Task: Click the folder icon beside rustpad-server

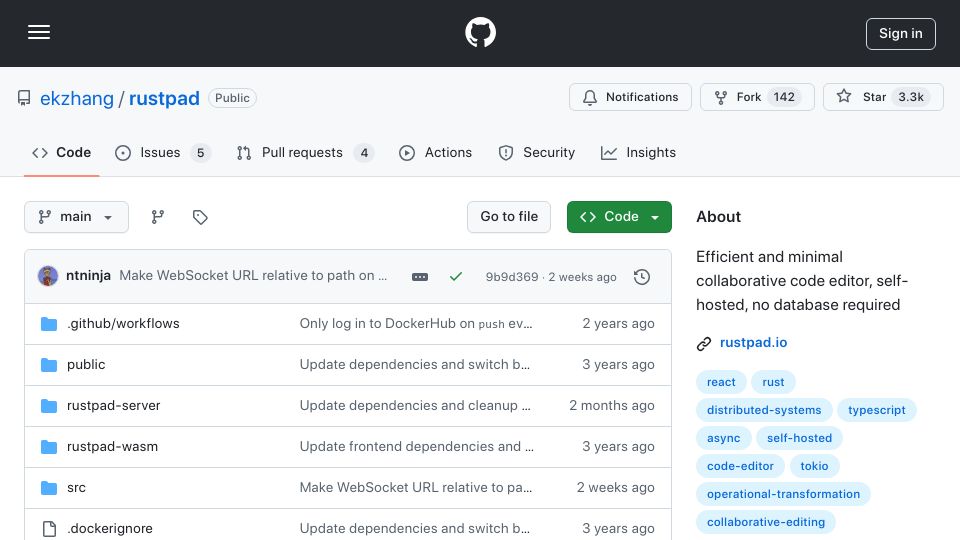Action: tap(49, 406)
